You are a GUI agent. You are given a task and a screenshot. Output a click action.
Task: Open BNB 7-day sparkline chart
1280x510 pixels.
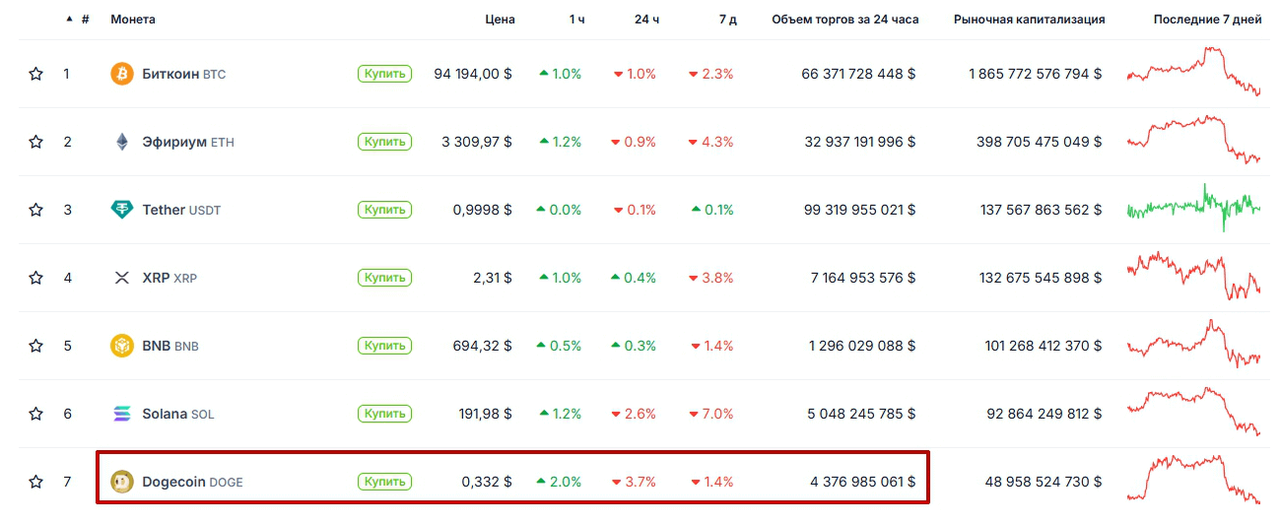(1194, 344)
